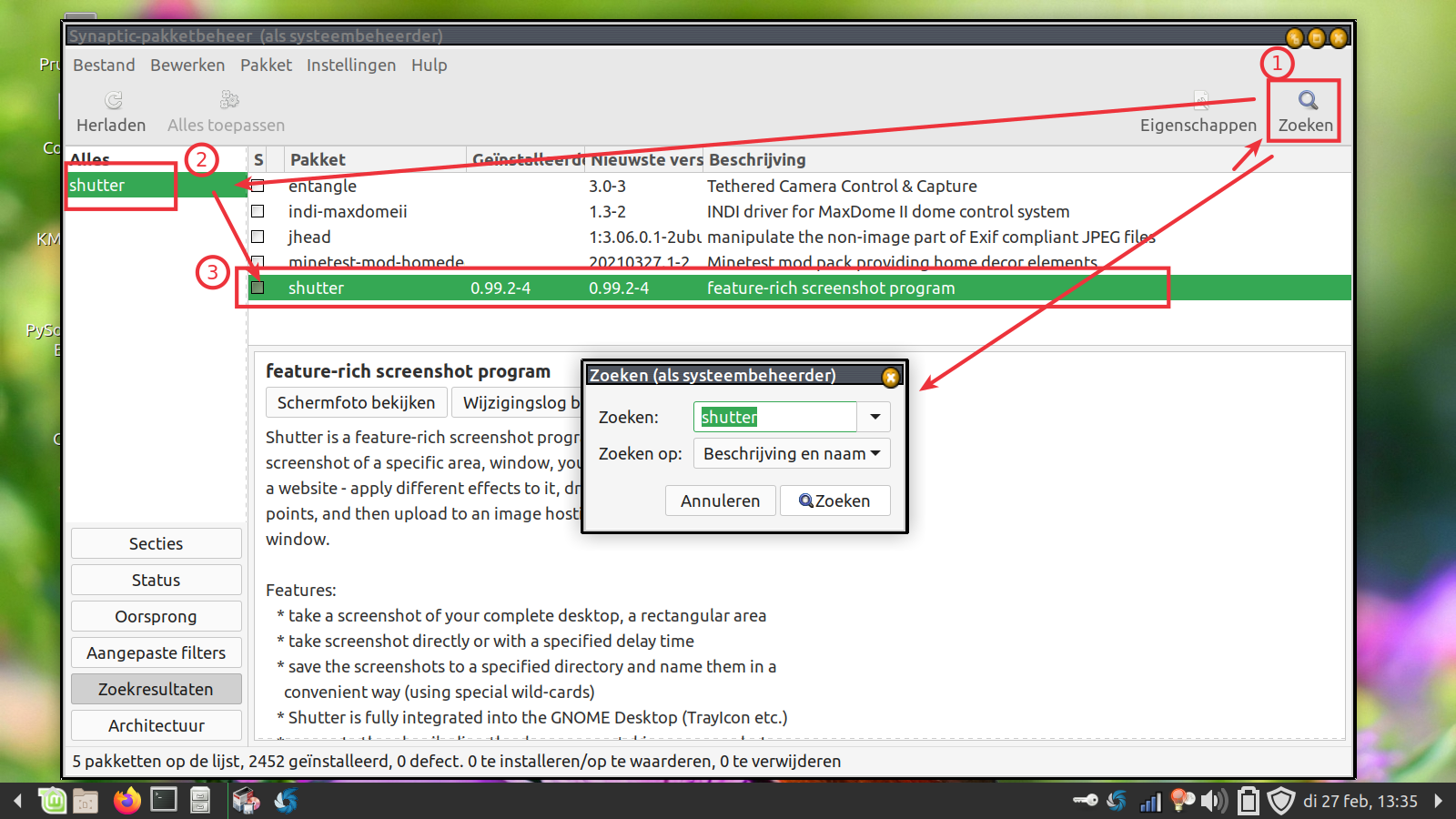Click the Herladen reload toolbar icon
This screenshot has height=819, width=1456.
tap(113, 100)
